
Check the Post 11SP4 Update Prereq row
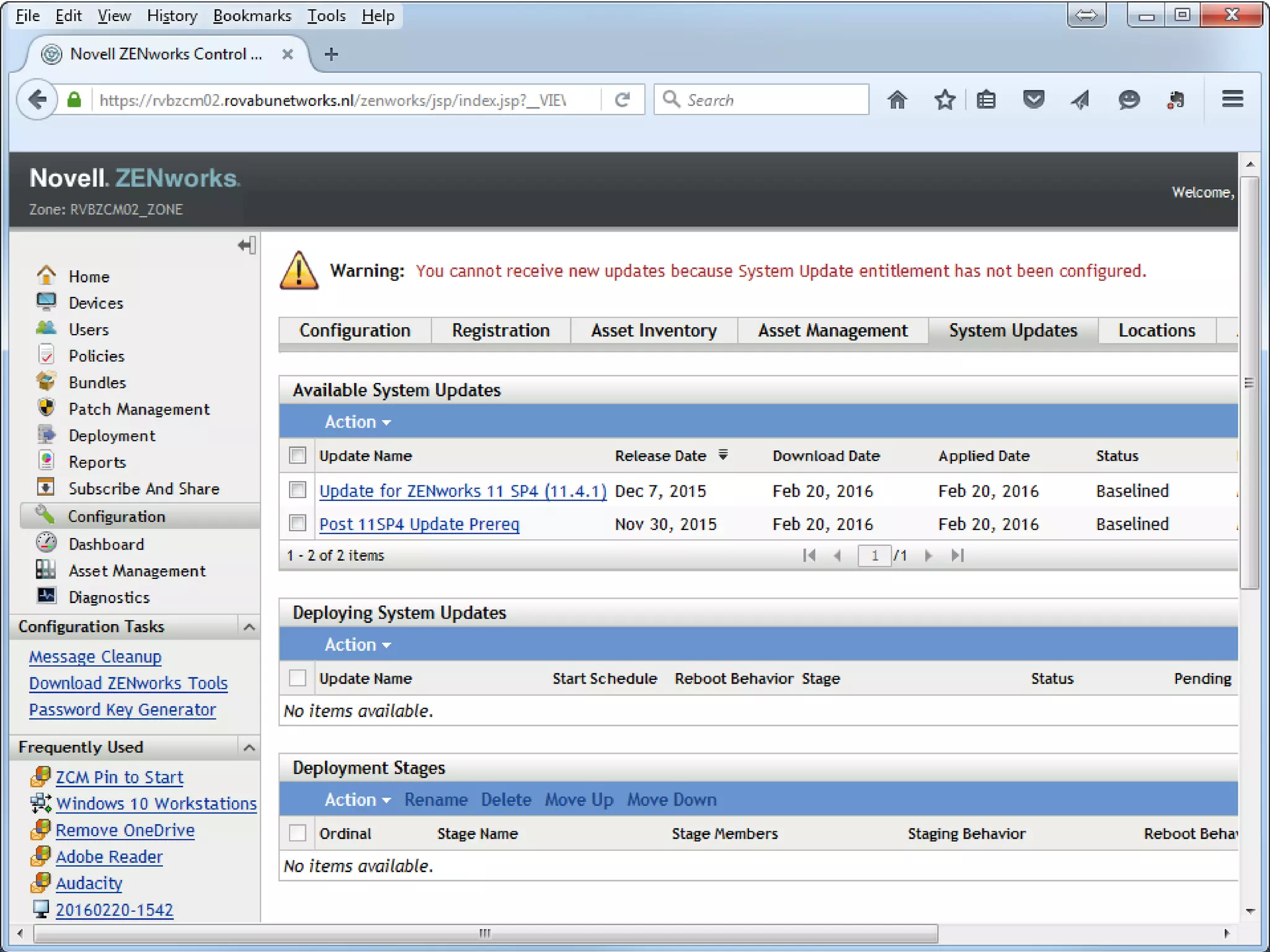coord(298,524)
